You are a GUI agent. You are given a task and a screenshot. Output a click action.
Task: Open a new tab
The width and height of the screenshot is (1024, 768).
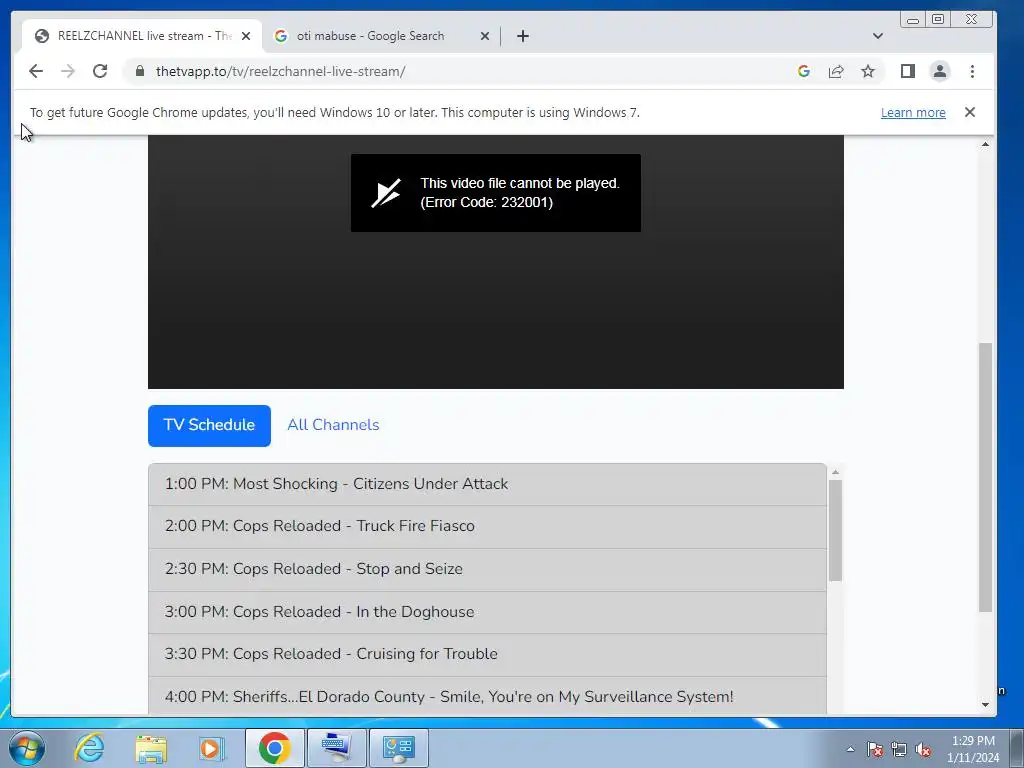(x=523, y=36)
